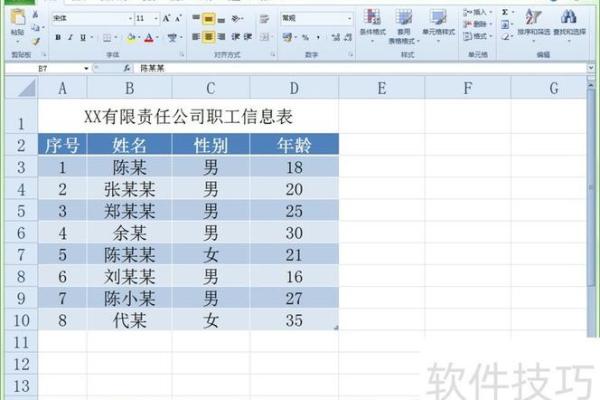Toggle Top Align

[196, 18]
